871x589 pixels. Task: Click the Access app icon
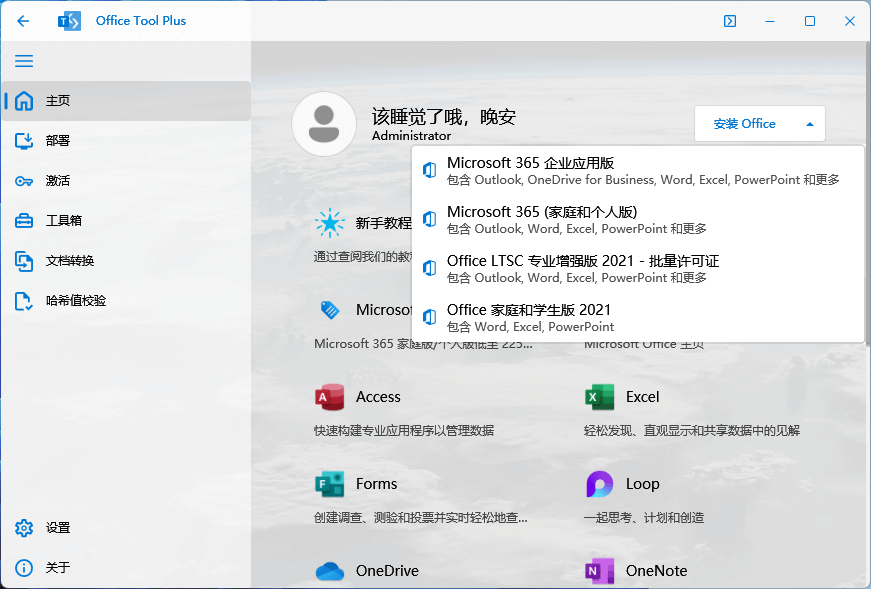tap(329, 397)
